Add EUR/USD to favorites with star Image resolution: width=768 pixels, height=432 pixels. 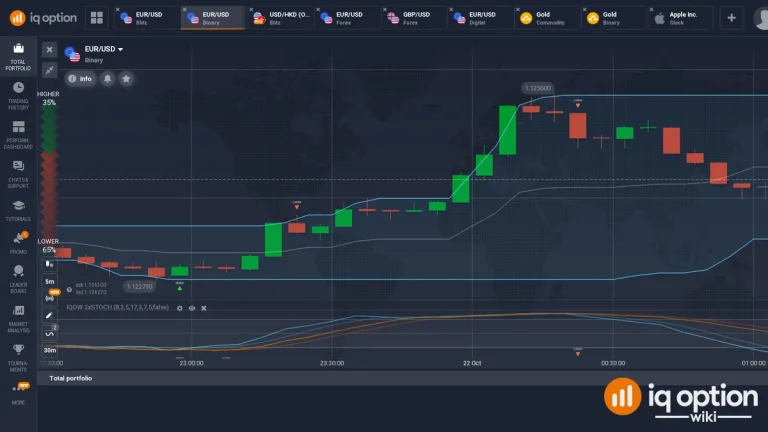(126, 78)
